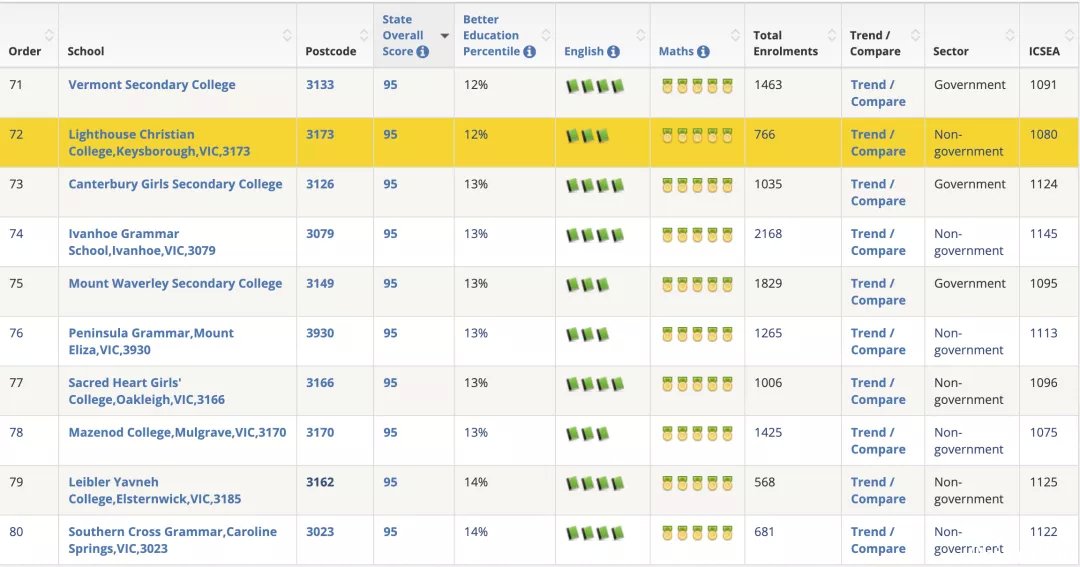Click Maths medal icons for Vermont Secondary College
Viewport: 1080px width, 567px height.
coord(697,86)
